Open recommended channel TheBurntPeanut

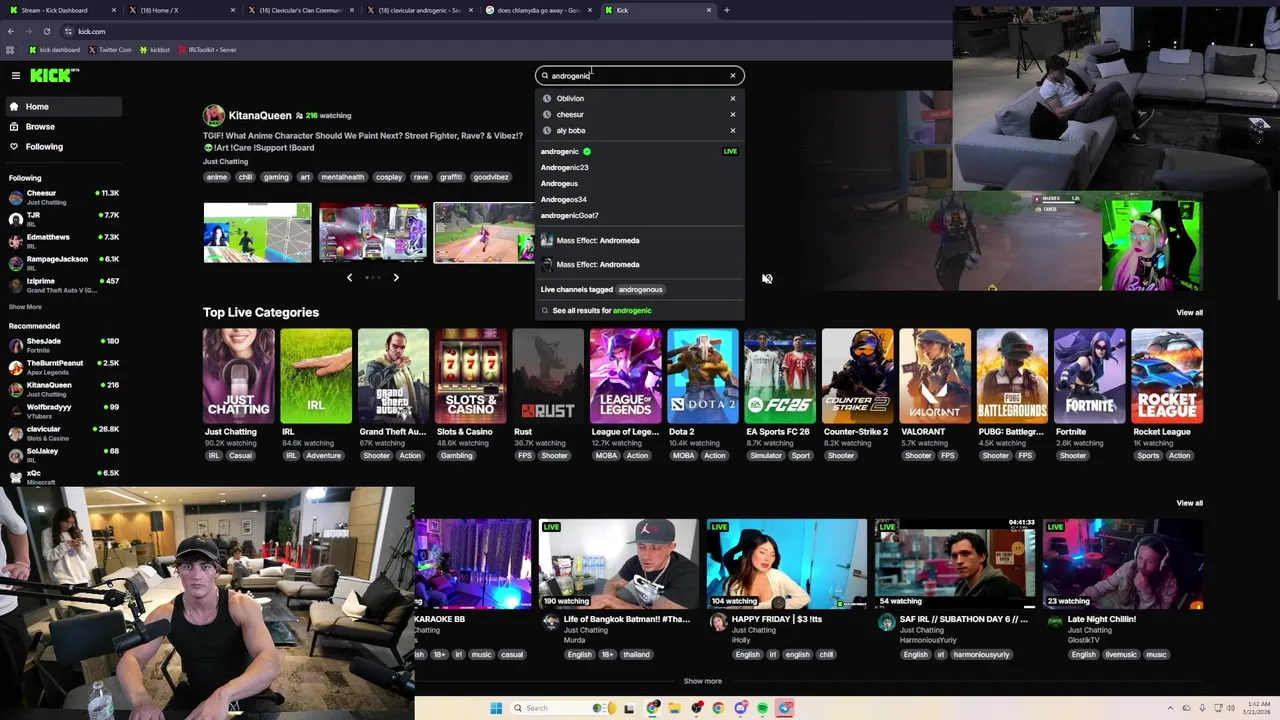[62, 367]
